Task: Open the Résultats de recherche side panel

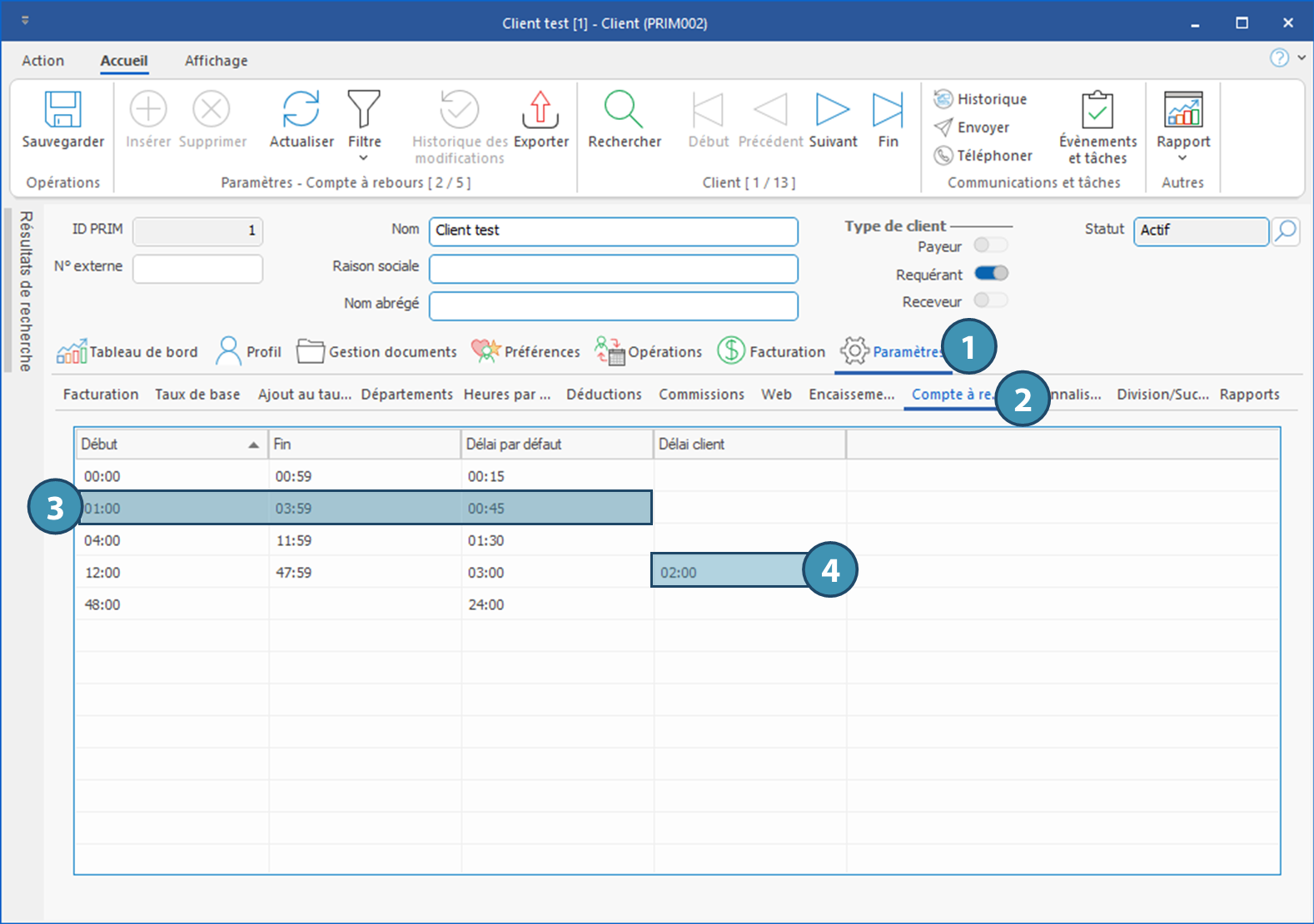Action: [26, 291]
